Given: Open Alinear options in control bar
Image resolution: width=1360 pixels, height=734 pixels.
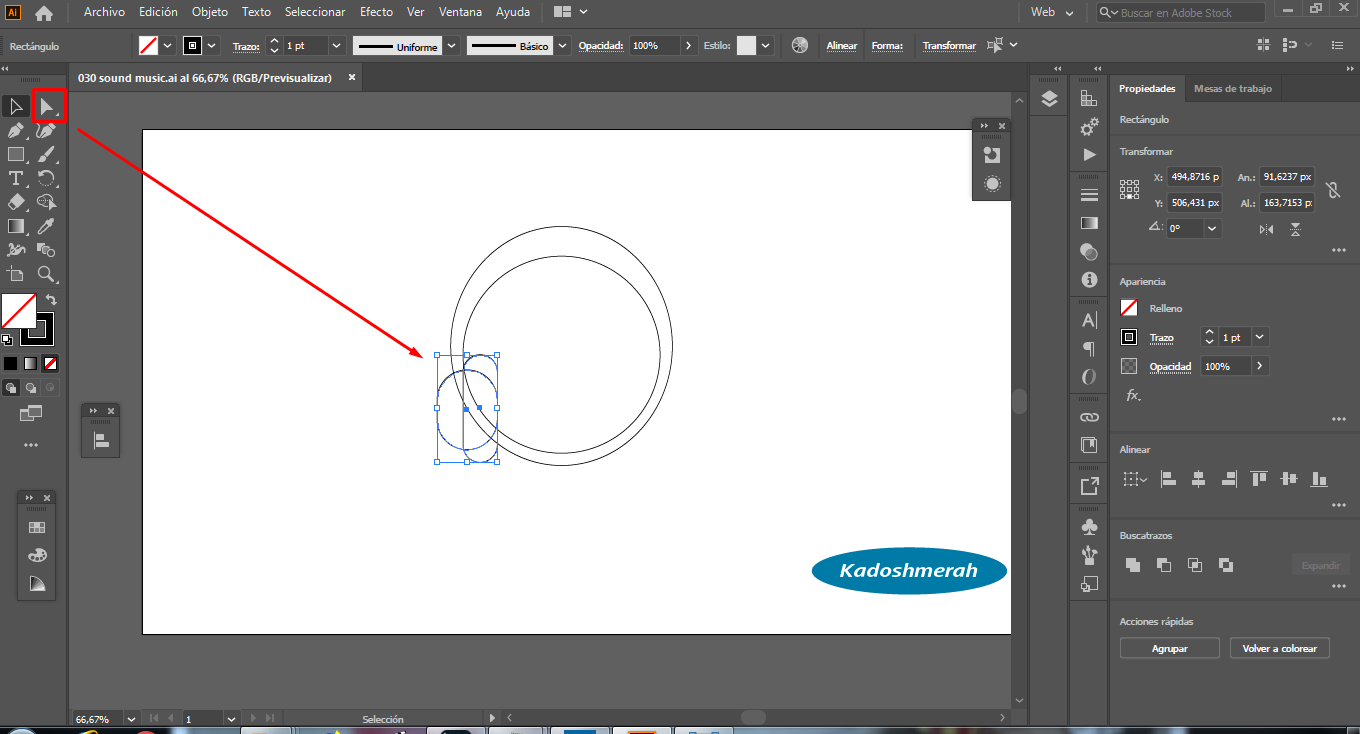Looking at the screenshot, I should [842, 46].
